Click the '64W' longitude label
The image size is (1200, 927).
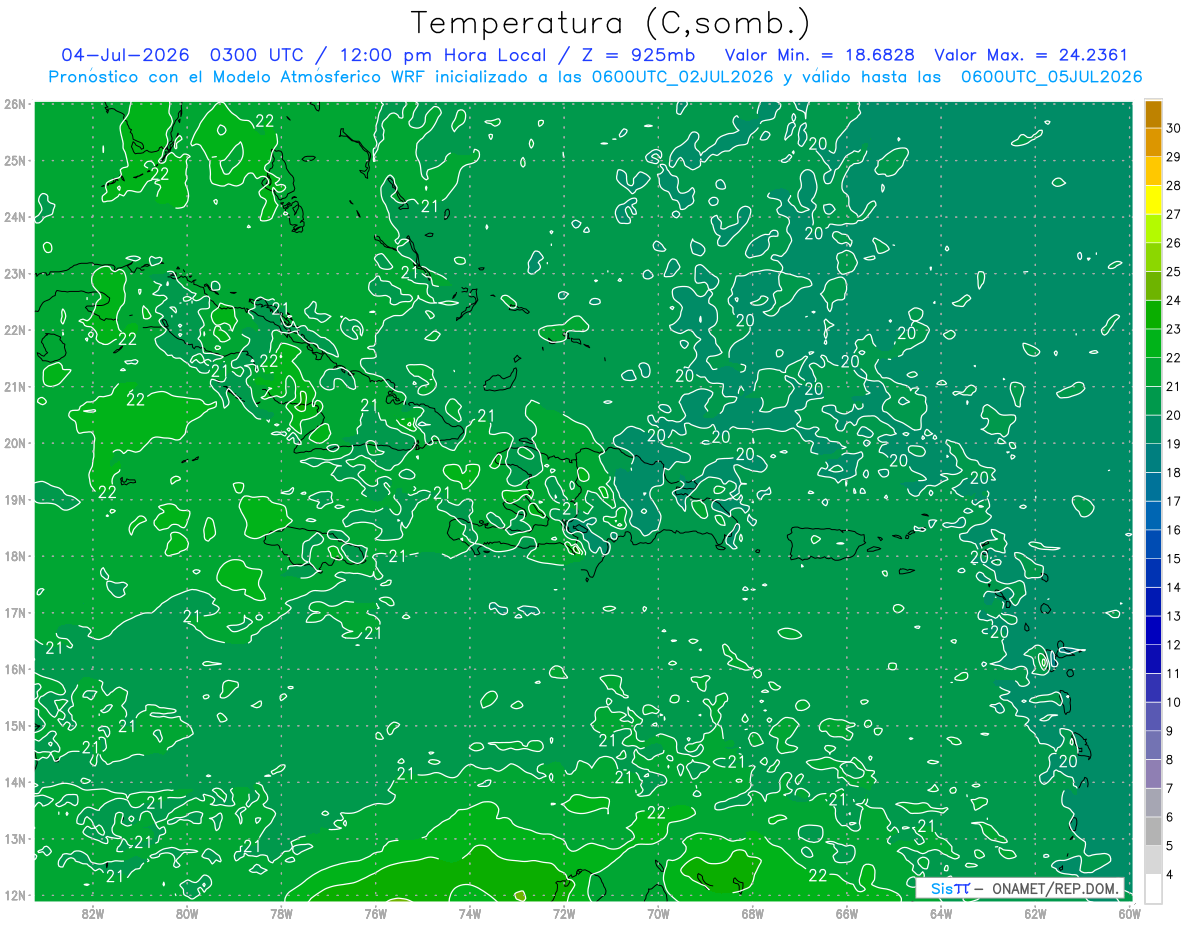pos(940,912)
